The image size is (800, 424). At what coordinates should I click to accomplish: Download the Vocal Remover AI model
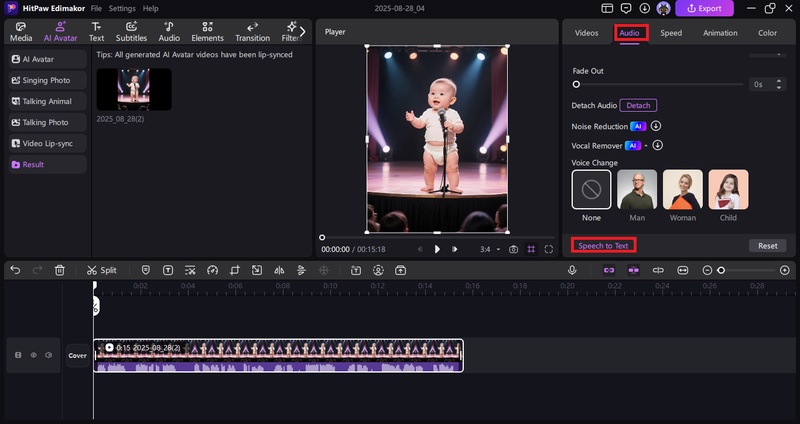[658, 145]
